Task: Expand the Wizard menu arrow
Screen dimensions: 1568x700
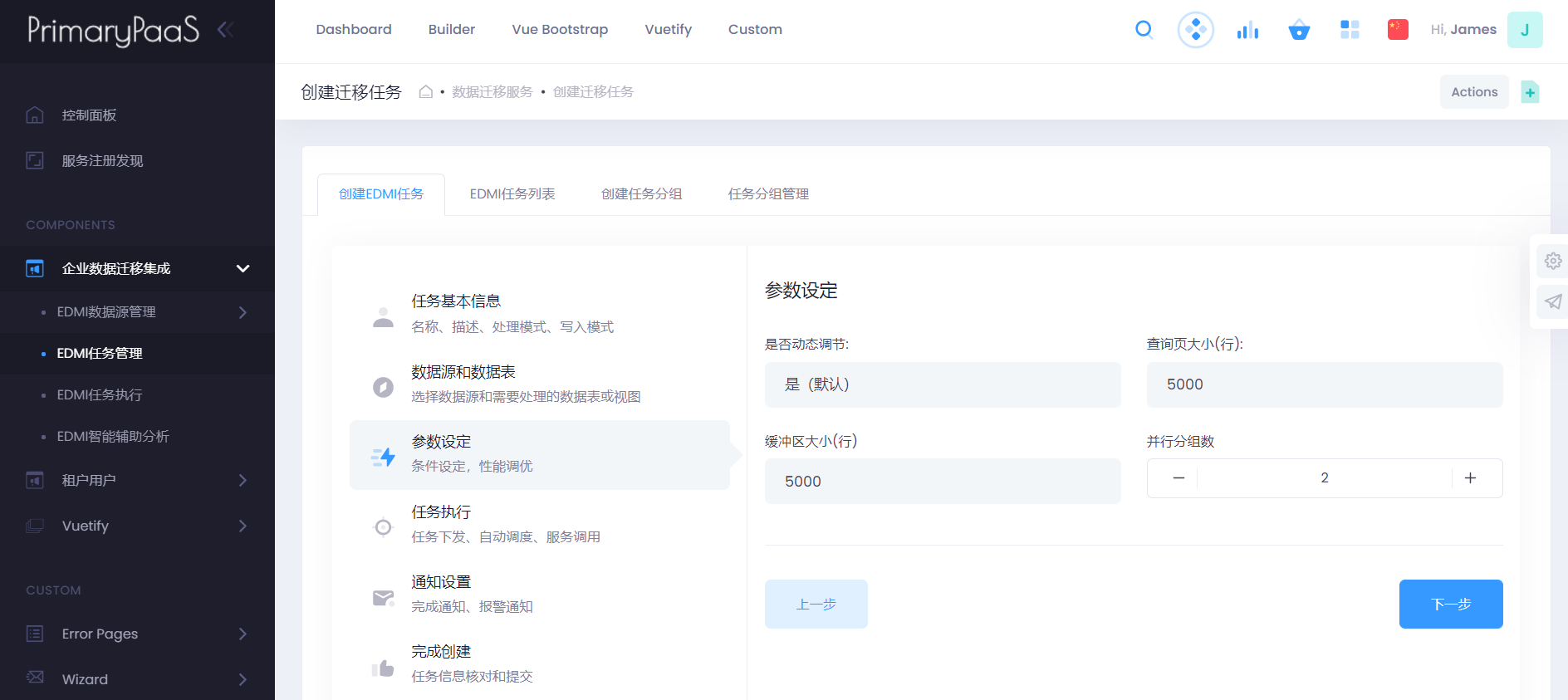Action: (x=243, y=679)
